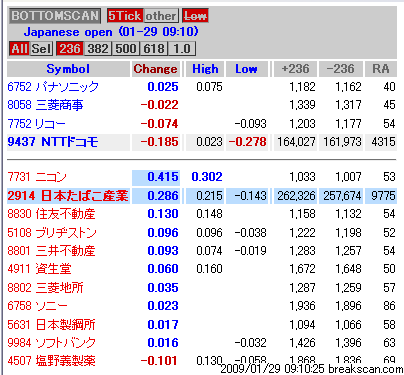Choose the 500 ratio button

tap(126, 49)
